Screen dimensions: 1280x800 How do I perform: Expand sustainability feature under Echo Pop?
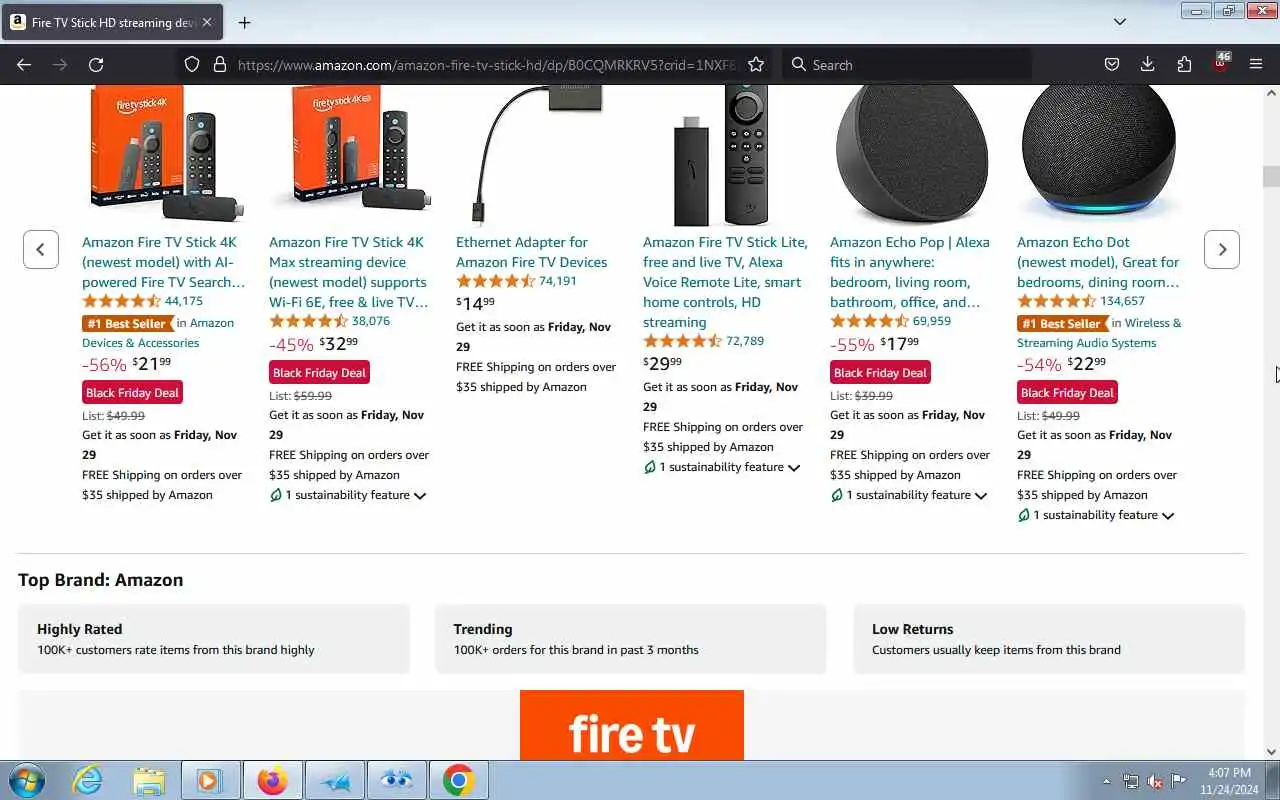[x=910, y=495]
